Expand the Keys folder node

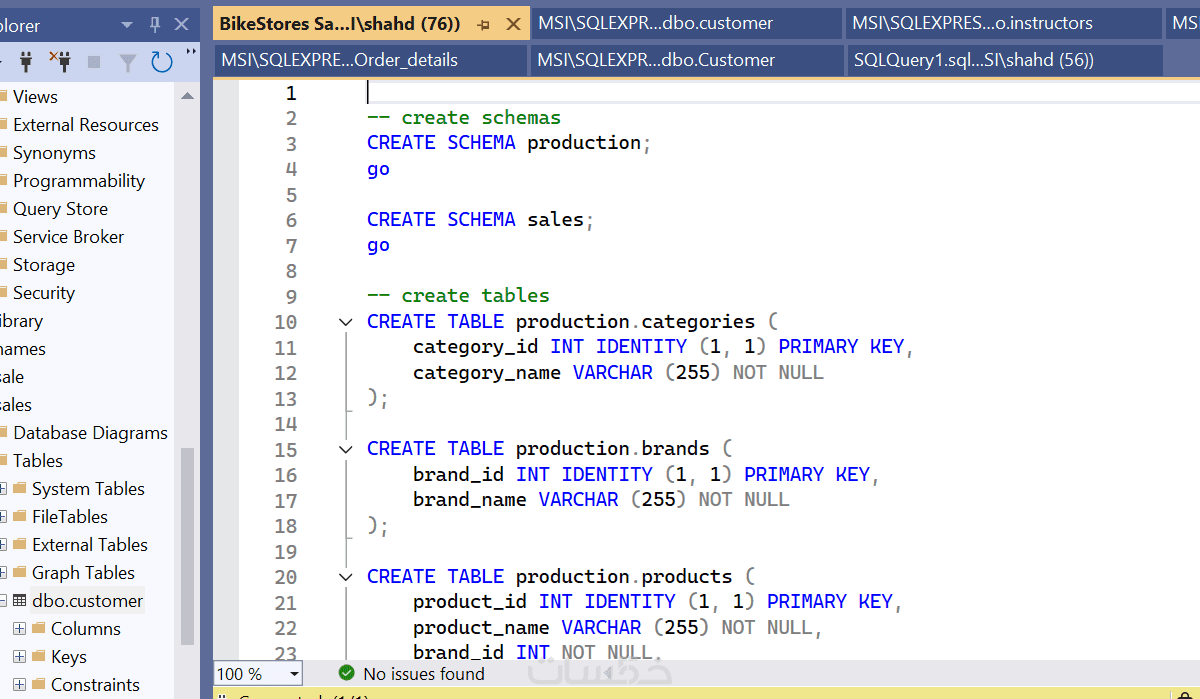[x=19, y=657]
